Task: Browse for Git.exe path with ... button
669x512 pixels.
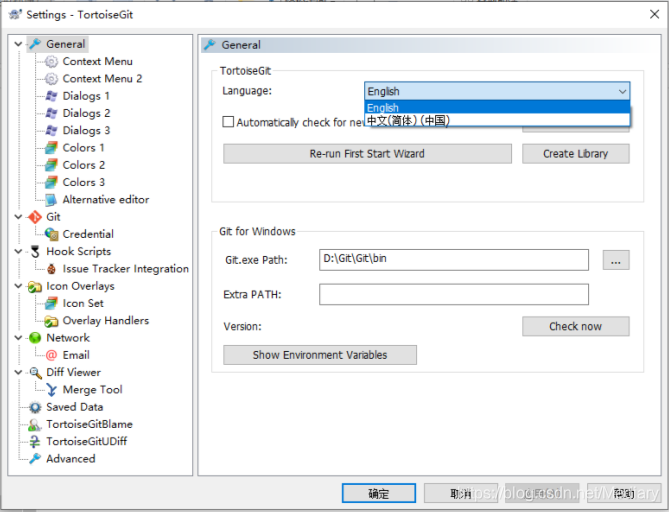Action: [616, 260]
